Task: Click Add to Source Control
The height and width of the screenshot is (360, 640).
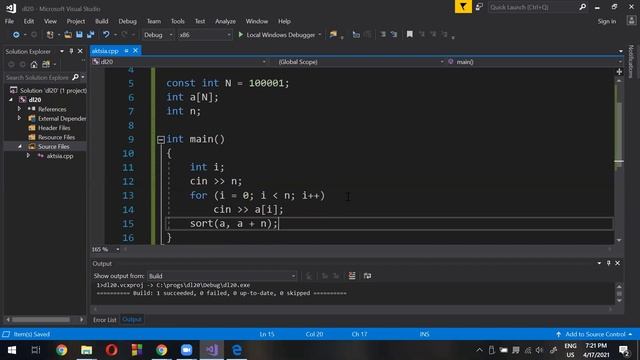Action: [595, 334]
